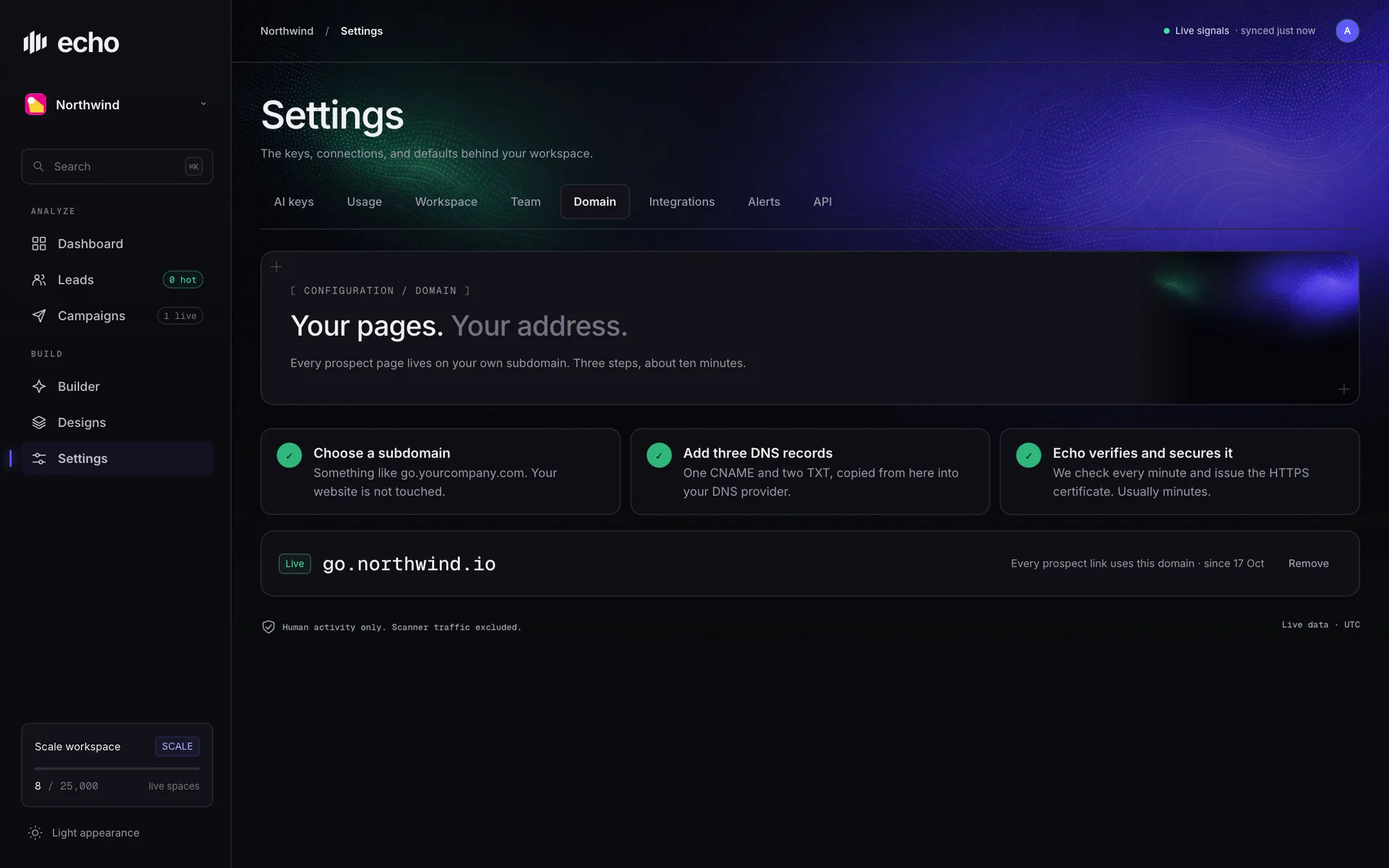The height and width of the screenshot is (868, 1389).
Task: Click the check icon for Add three DNS records
Action: coord(659,456)
